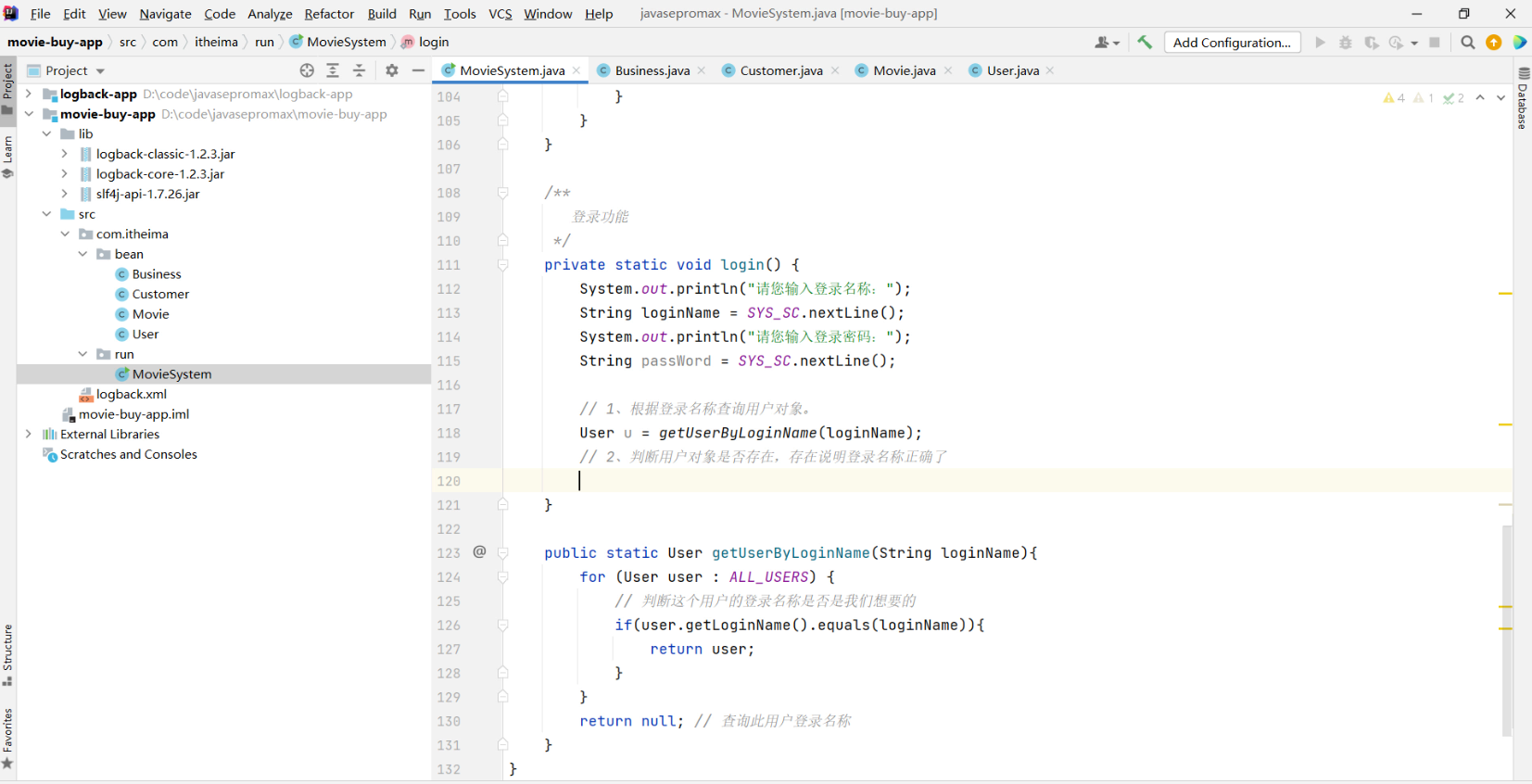1532x784 pixels.
Task: Click the Build Project hammer icon
Action: pos(1145,42)
